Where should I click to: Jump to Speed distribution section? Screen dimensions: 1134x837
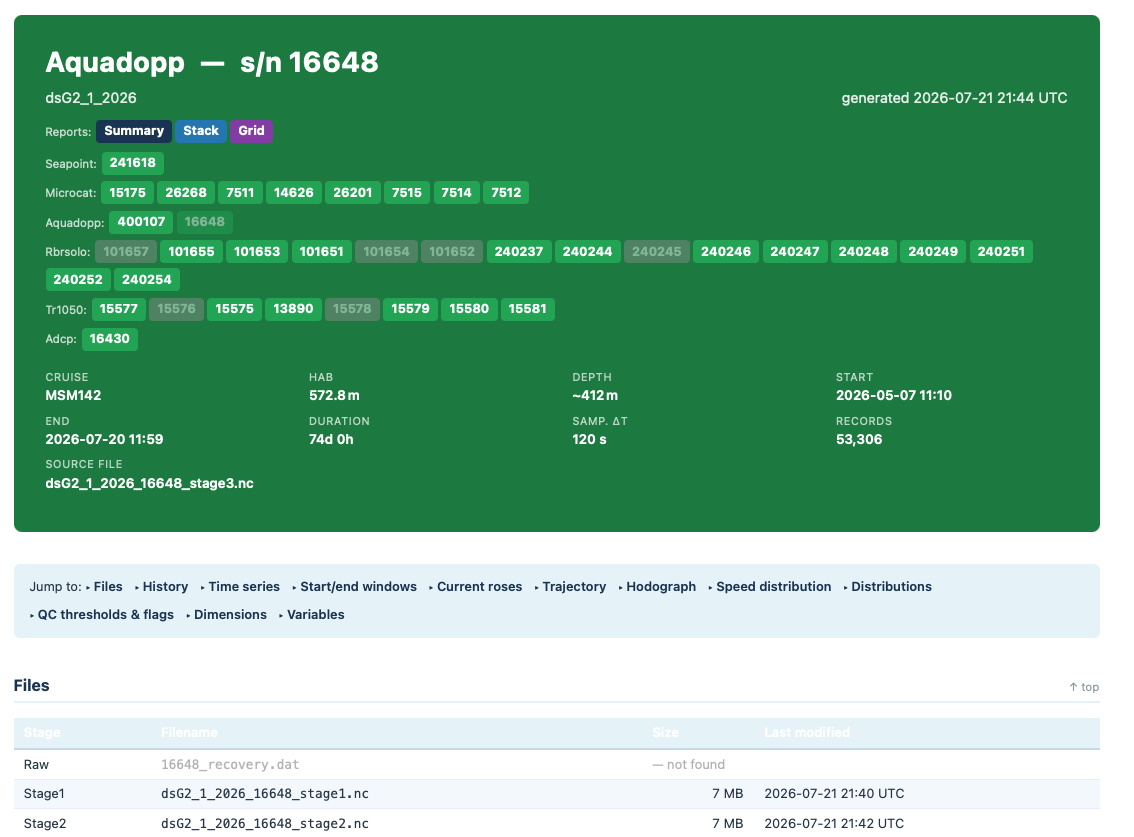pyautogui.click(x=774, y=587)
